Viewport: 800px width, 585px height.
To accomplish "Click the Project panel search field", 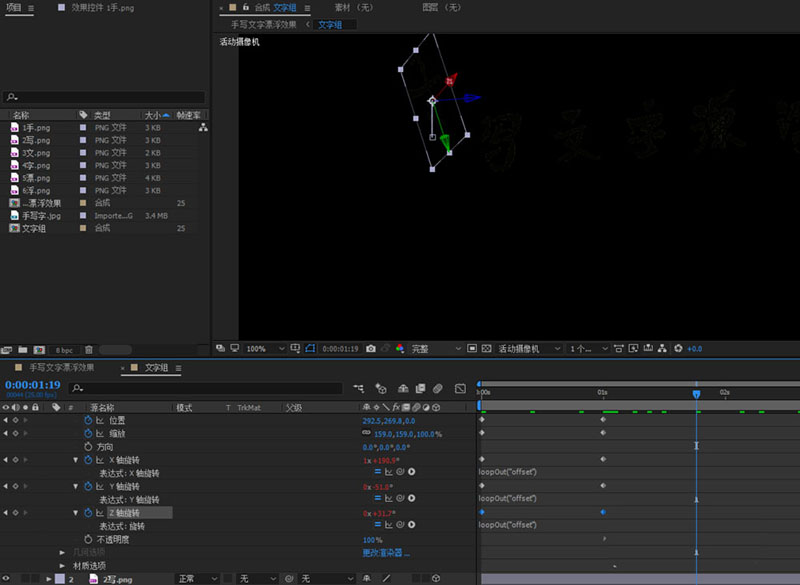I will 105,97.
